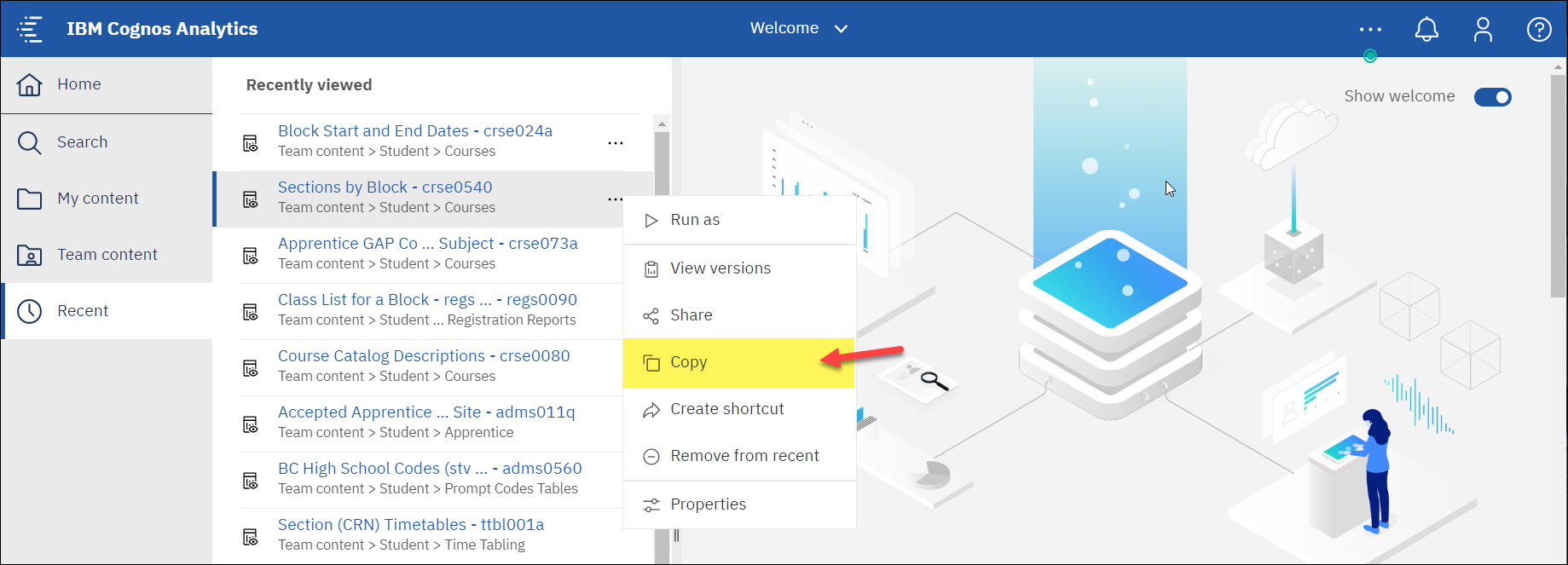Open Apprentice GAP Co ... Subject - crse073a
The height and width of the screenshot is (565, 1568).
click(428, 244)
